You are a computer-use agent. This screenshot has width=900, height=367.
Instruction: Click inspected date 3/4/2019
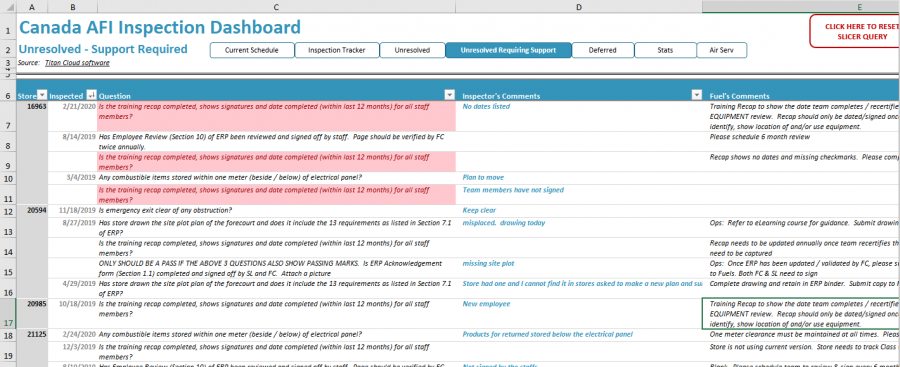pyautogui.click(x=82, y=177)
